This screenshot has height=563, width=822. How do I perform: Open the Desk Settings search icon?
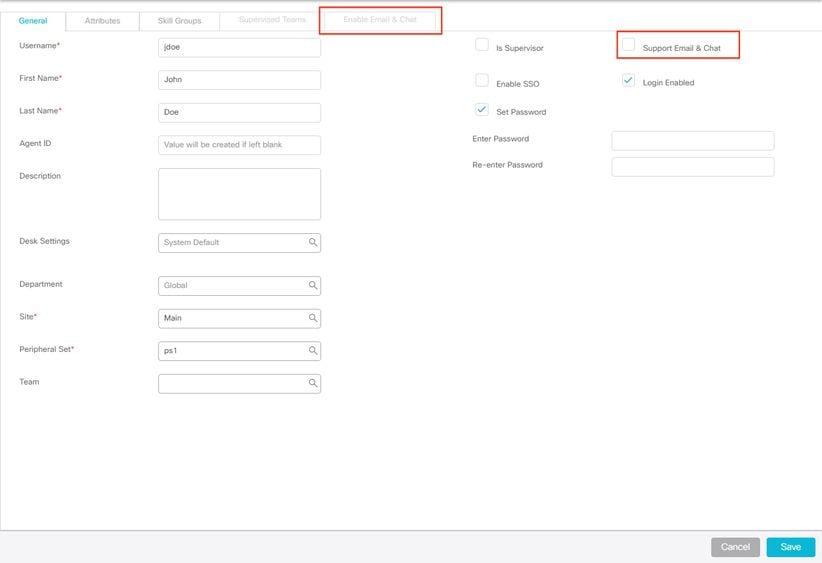pyautogui.click(x=312, y=242)
